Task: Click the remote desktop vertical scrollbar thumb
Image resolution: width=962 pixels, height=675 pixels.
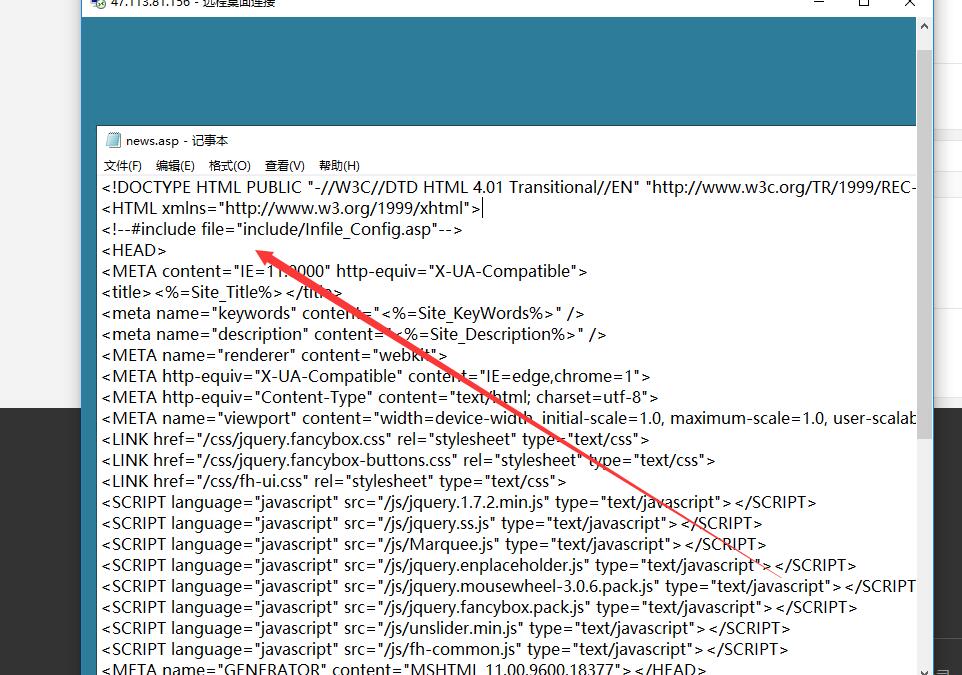Action: (x=924, y=244)
